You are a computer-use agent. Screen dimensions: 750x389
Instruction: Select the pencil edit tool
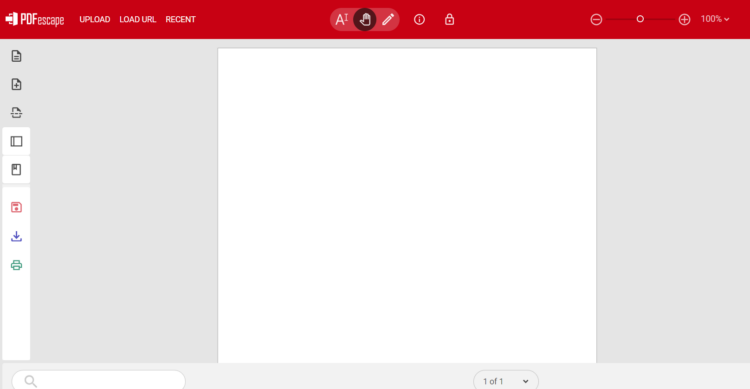click(x=388, y=20)
